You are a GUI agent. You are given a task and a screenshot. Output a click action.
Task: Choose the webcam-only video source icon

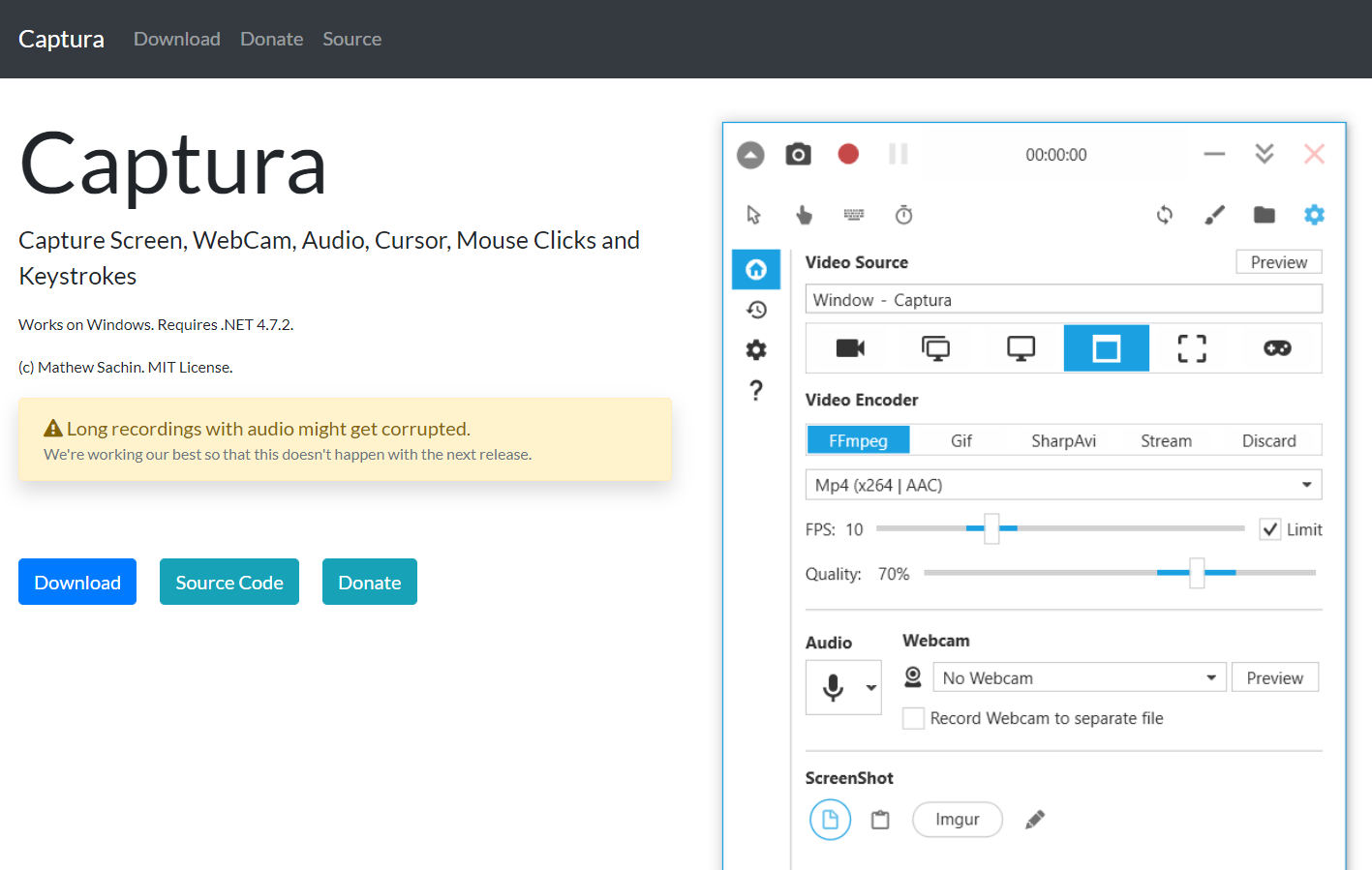(x=850, y=348)
